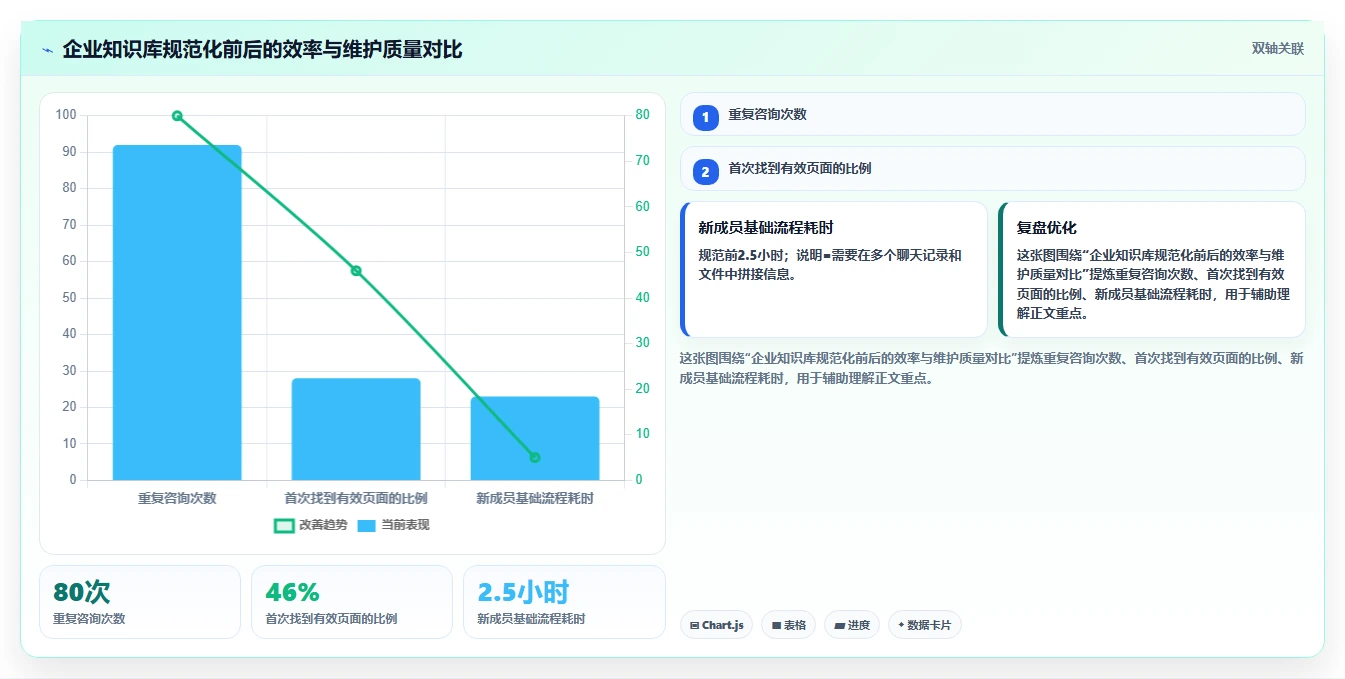Click the 首次找到有效页面的比例 blue bar
This screenshot has height=679, width=1345.
click(x=356, y=429)
